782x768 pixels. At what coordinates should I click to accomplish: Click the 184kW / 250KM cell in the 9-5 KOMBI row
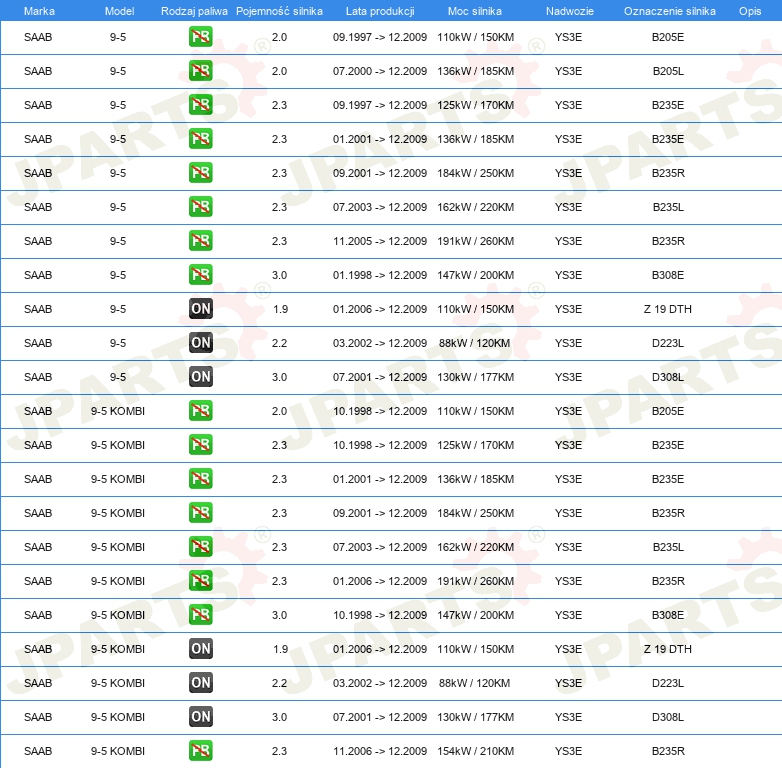click(475, 513)
